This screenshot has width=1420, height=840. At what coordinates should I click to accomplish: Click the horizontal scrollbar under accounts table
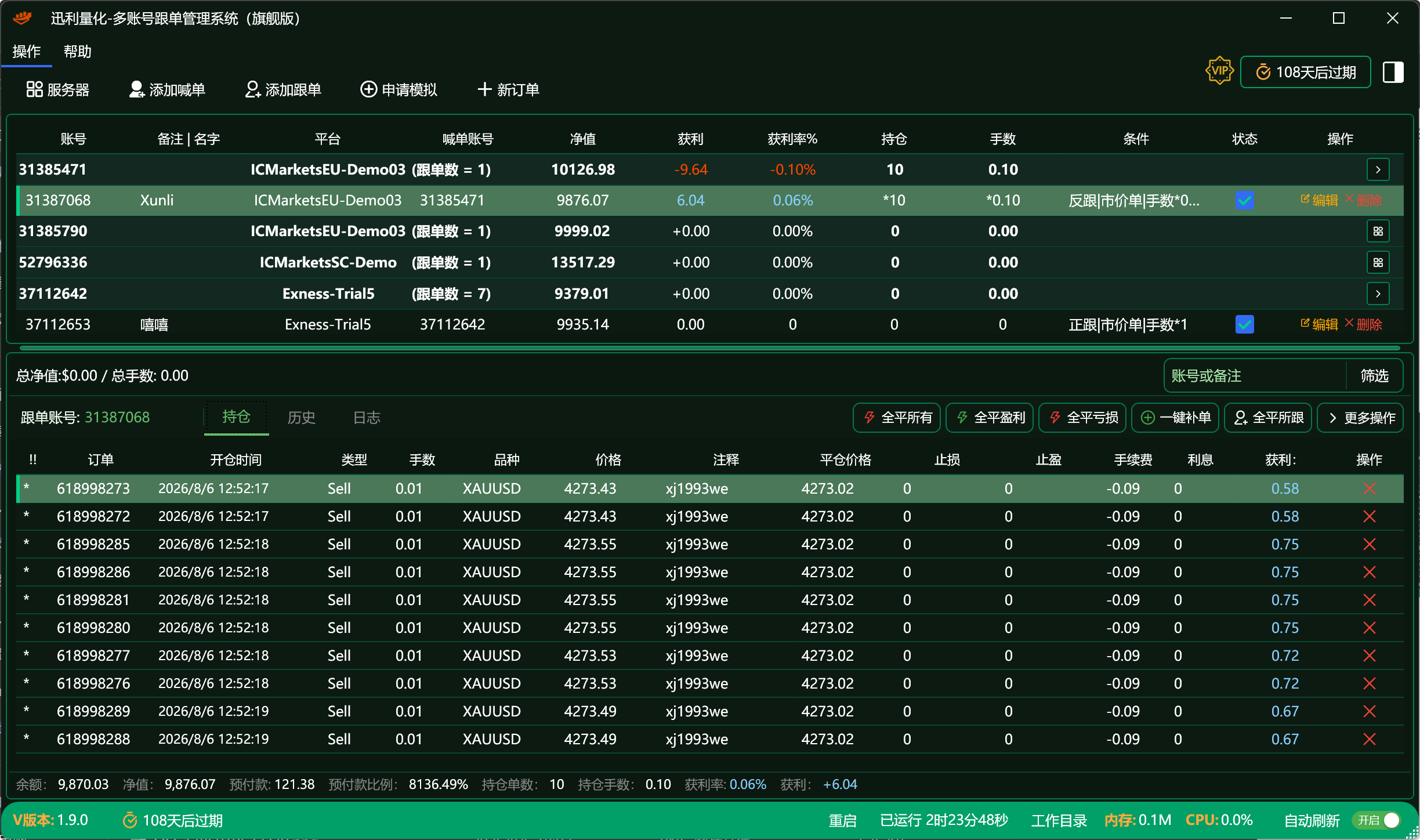point(709,348)
